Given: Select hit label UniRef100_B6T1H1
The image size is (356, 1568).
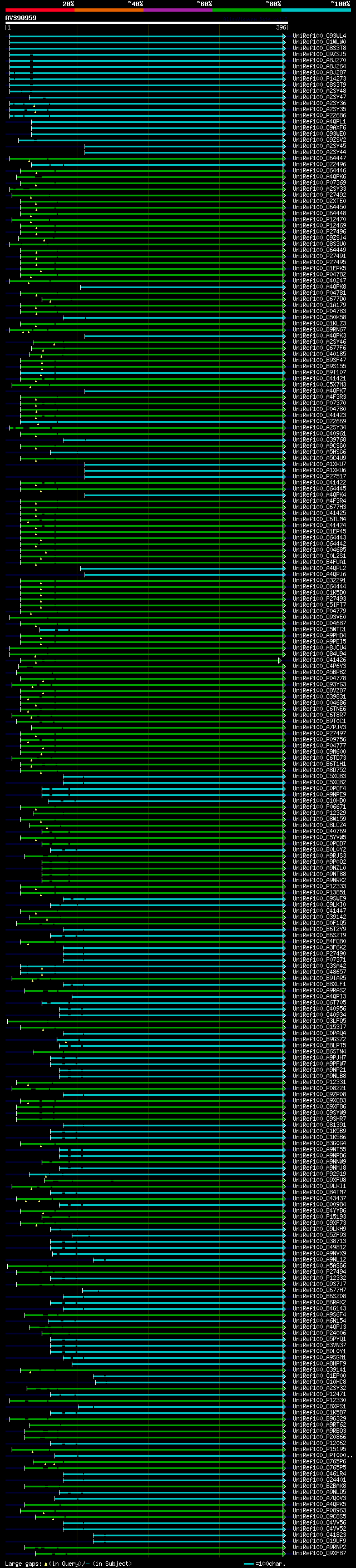Looking at the screenshot, I should coord(319,764).
